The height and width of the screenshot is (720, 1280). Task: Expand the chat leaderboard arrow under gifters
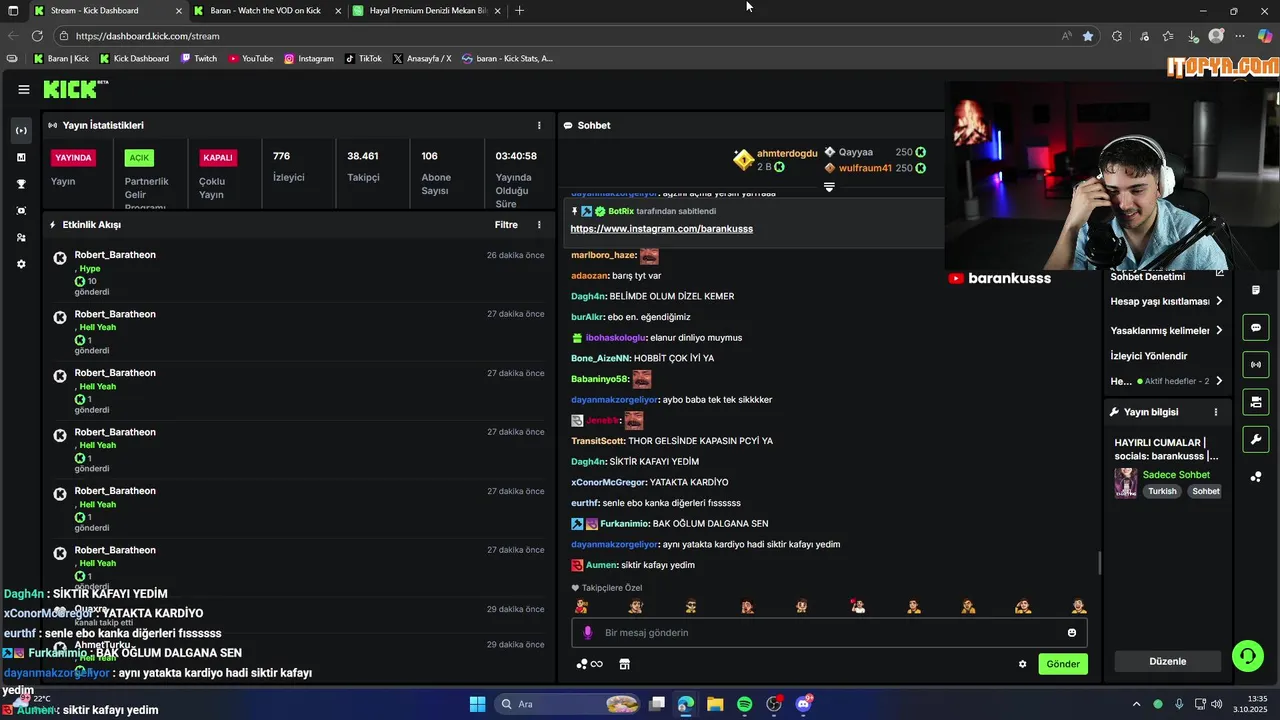829,187
